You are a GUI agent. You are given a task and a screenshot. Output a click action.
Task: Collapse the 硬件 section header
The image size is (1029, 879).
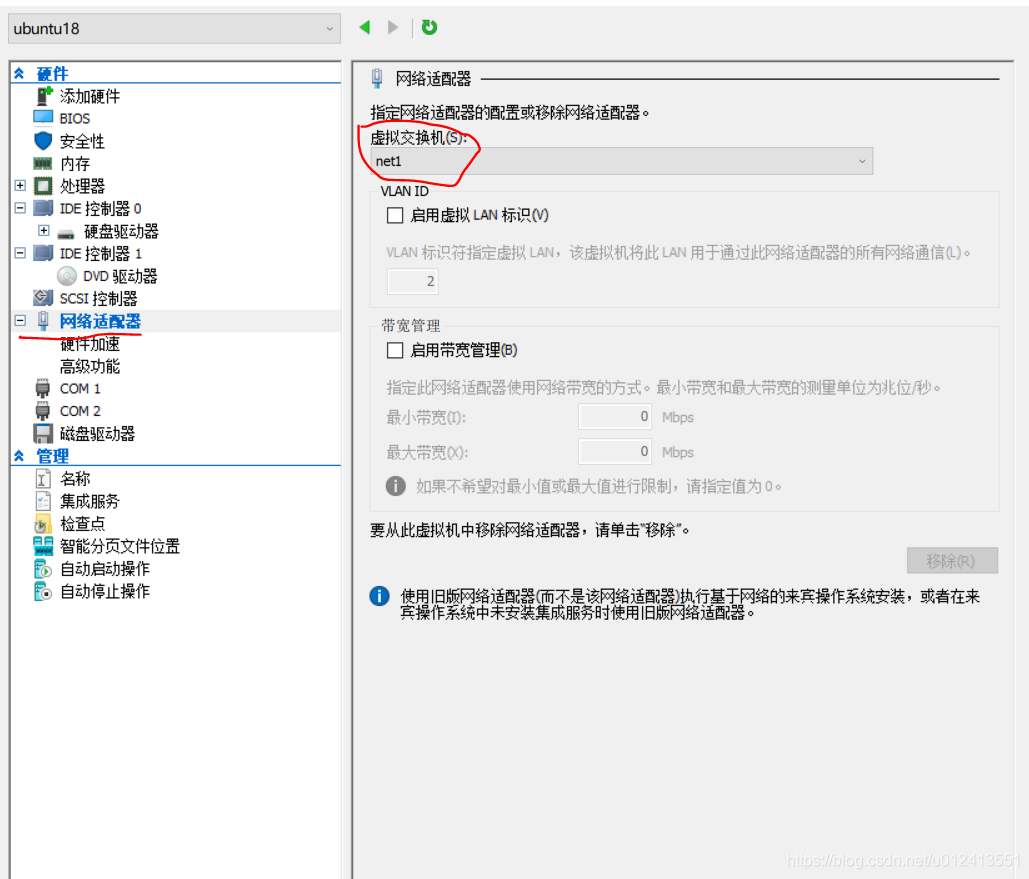pos(19,74)
